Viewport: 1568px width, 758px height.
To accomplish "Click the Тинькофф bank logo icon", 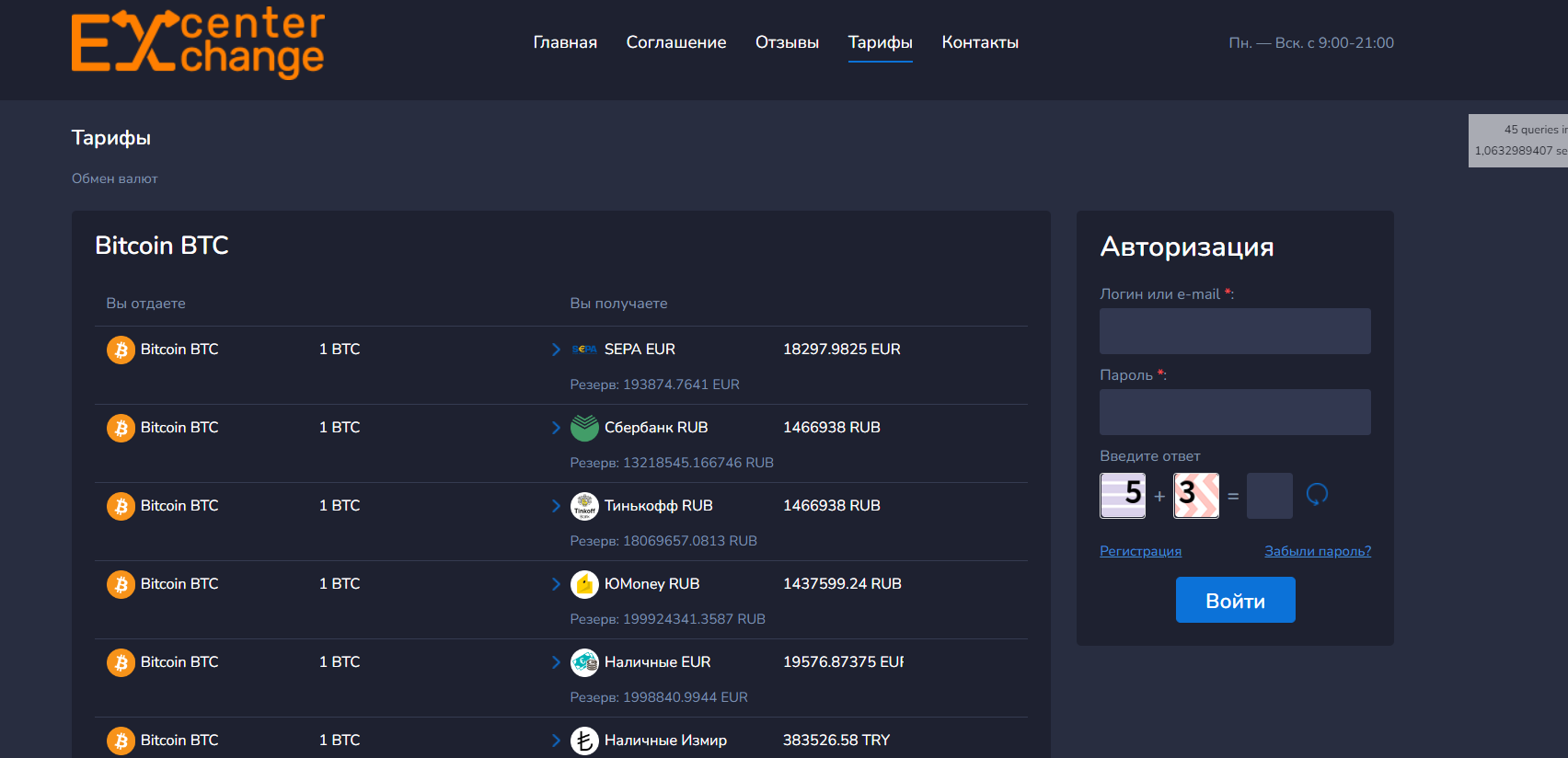I will click(584, 506).
